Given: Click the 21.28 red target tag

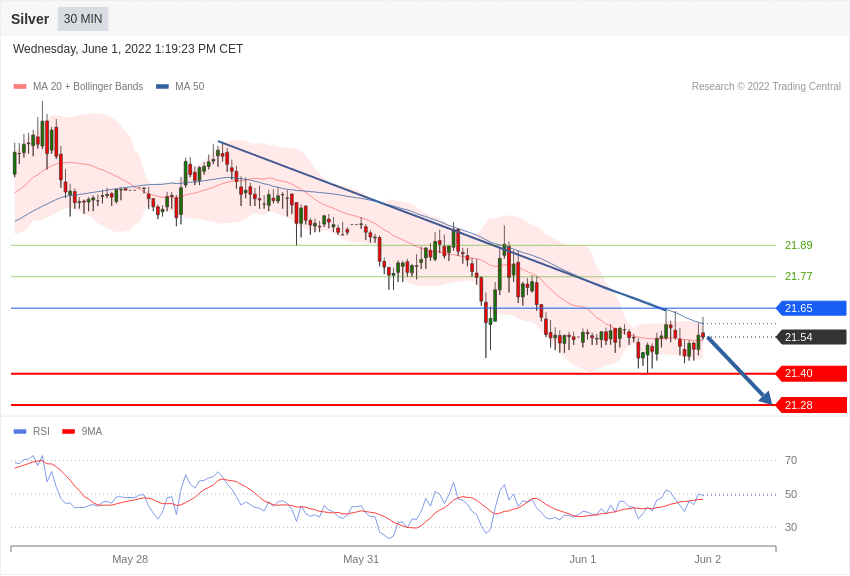Looking at the screenshot, I should point(812,405).
